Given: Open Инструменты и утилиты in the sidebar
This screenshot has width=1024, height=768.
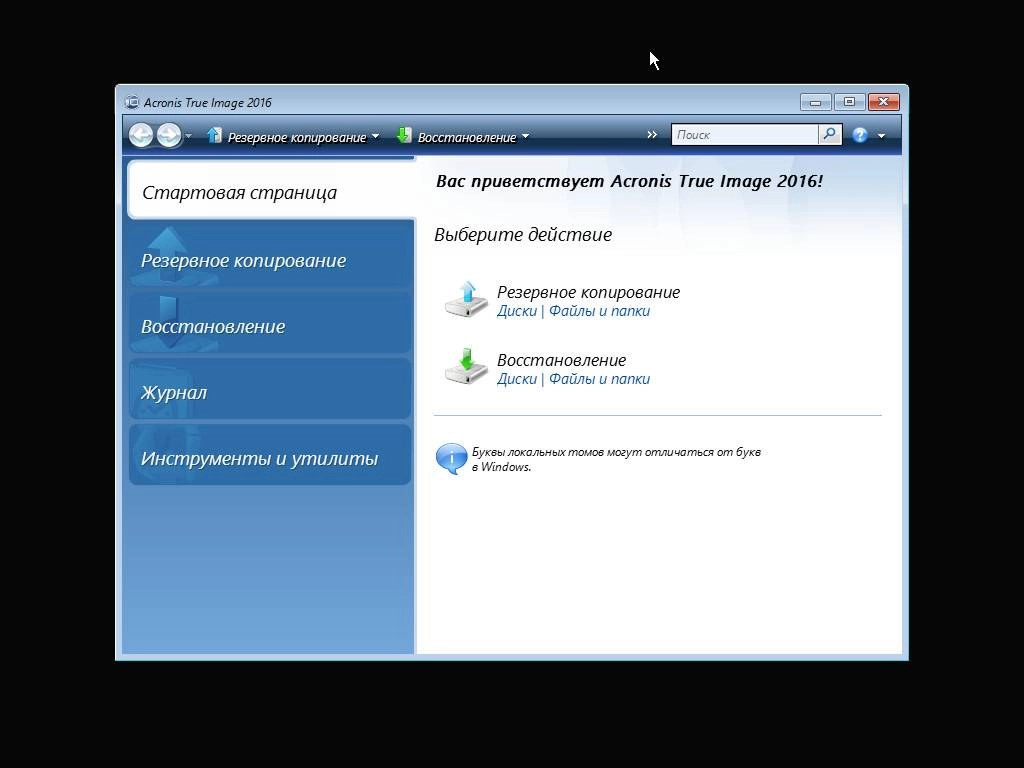Looking at the screenshot, I should tap(270, 455).
